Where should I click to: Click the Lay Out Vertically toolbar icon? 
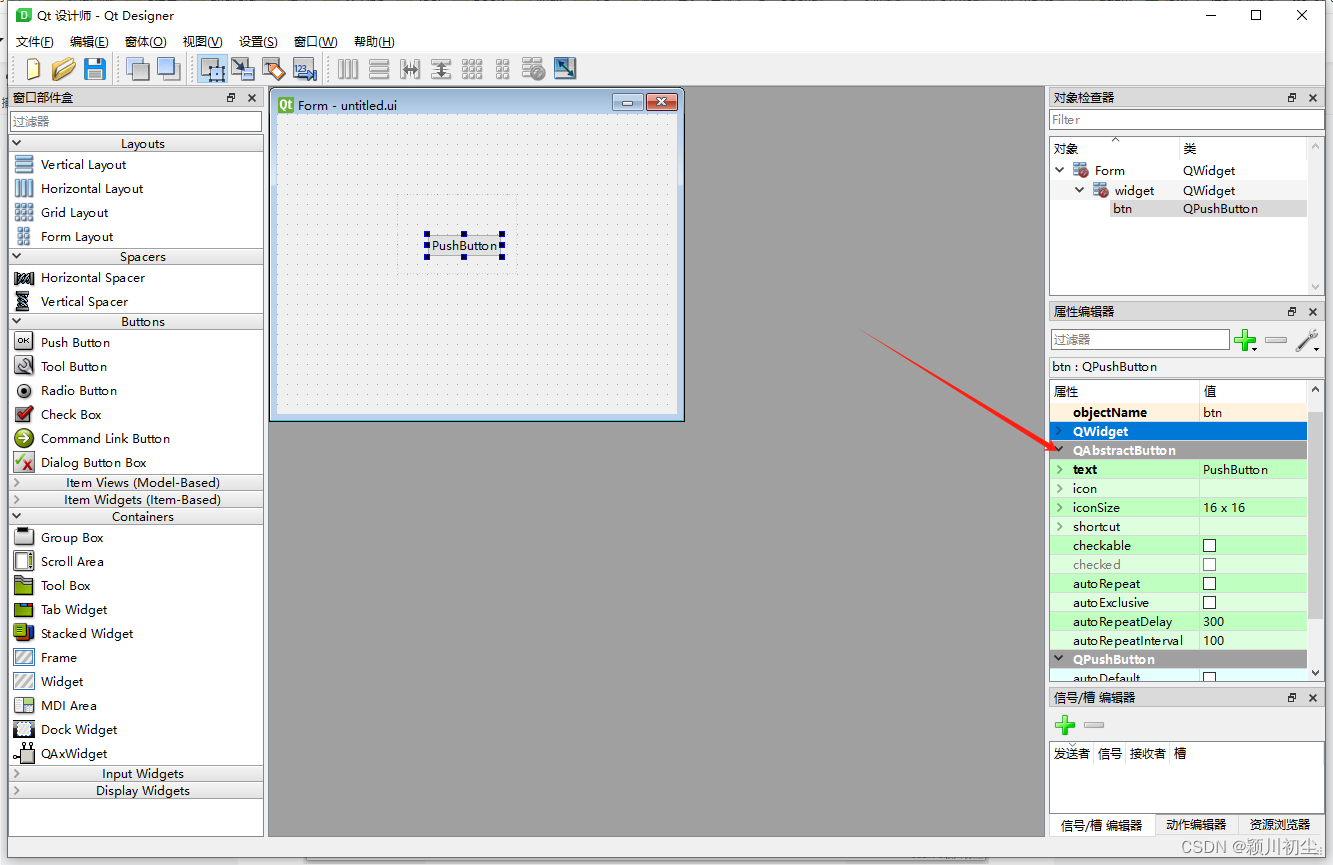(x=379, y=68)
